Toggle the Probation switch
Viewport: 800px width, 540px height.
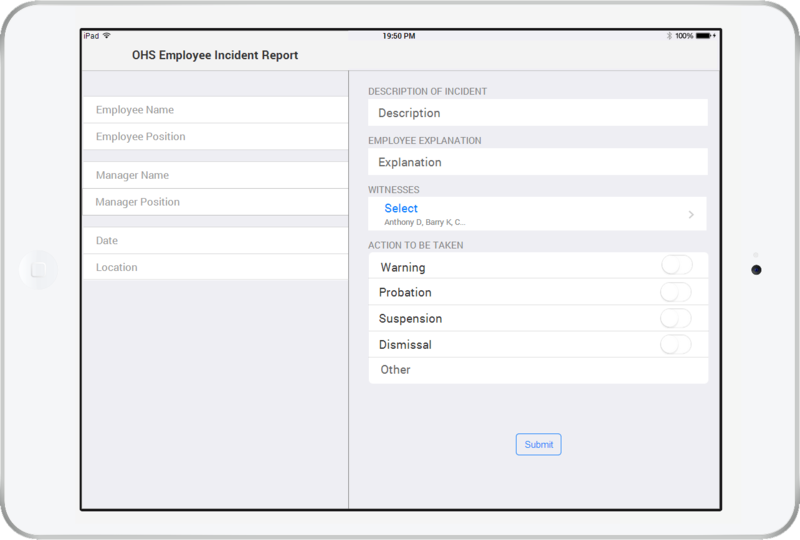[x=676, y=292]
